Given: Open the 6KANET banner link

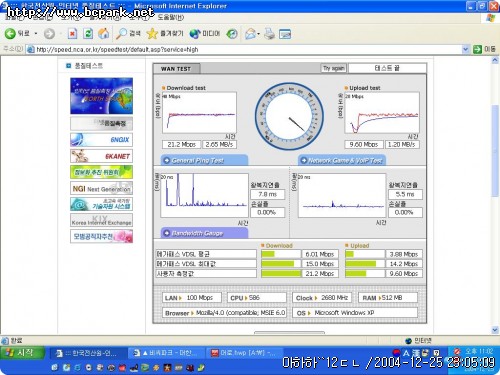Looking at the screenshot, I should 101,156.
